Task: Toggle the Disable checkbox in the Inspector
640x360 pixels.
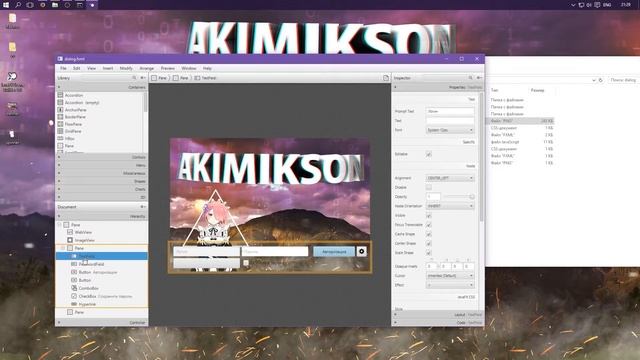Action: point(429,187)
